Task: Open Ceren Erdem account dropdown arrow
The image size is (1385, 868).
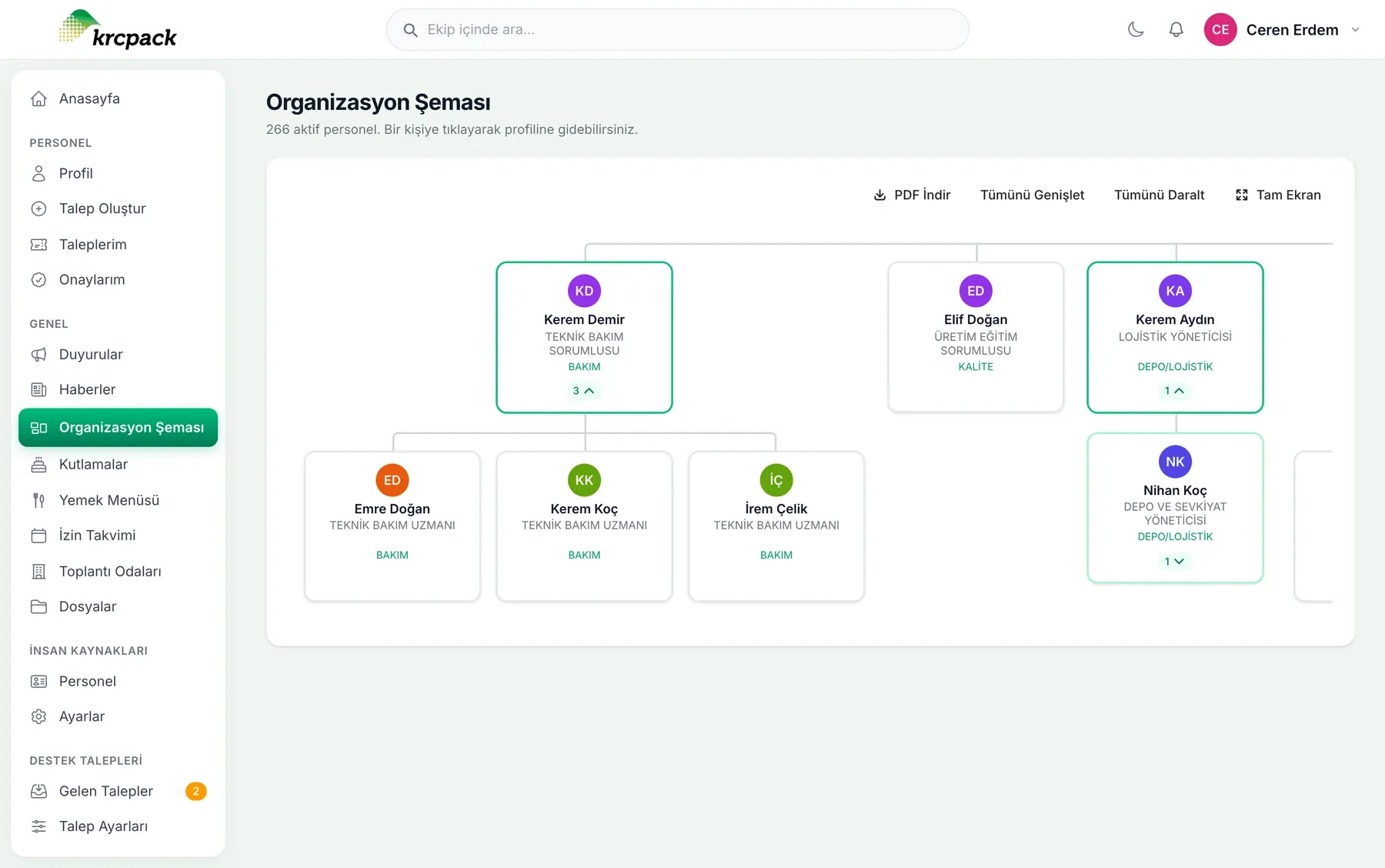Action: 1356,30
